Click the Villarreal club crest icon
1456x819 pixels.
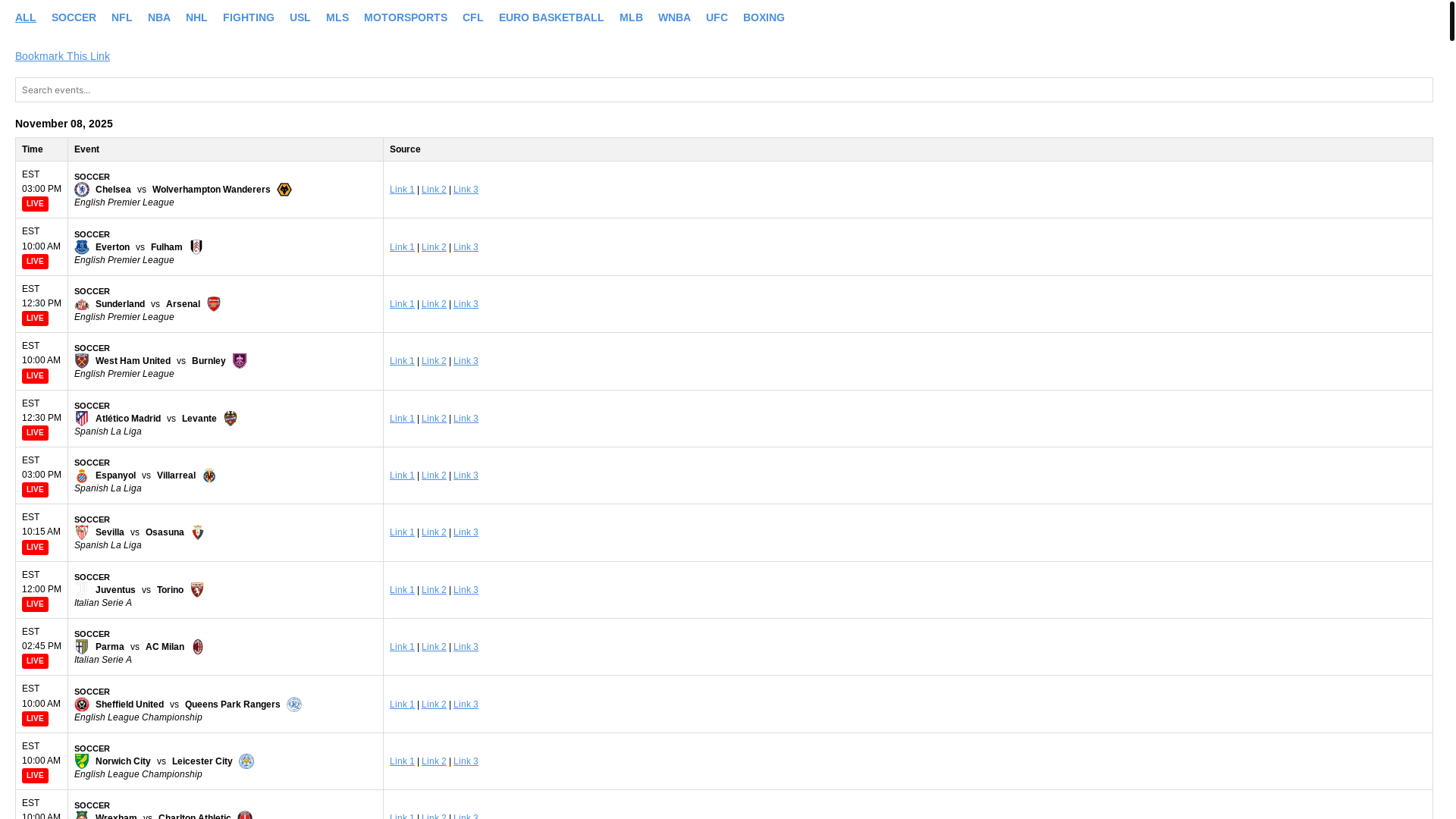(209, 475)
